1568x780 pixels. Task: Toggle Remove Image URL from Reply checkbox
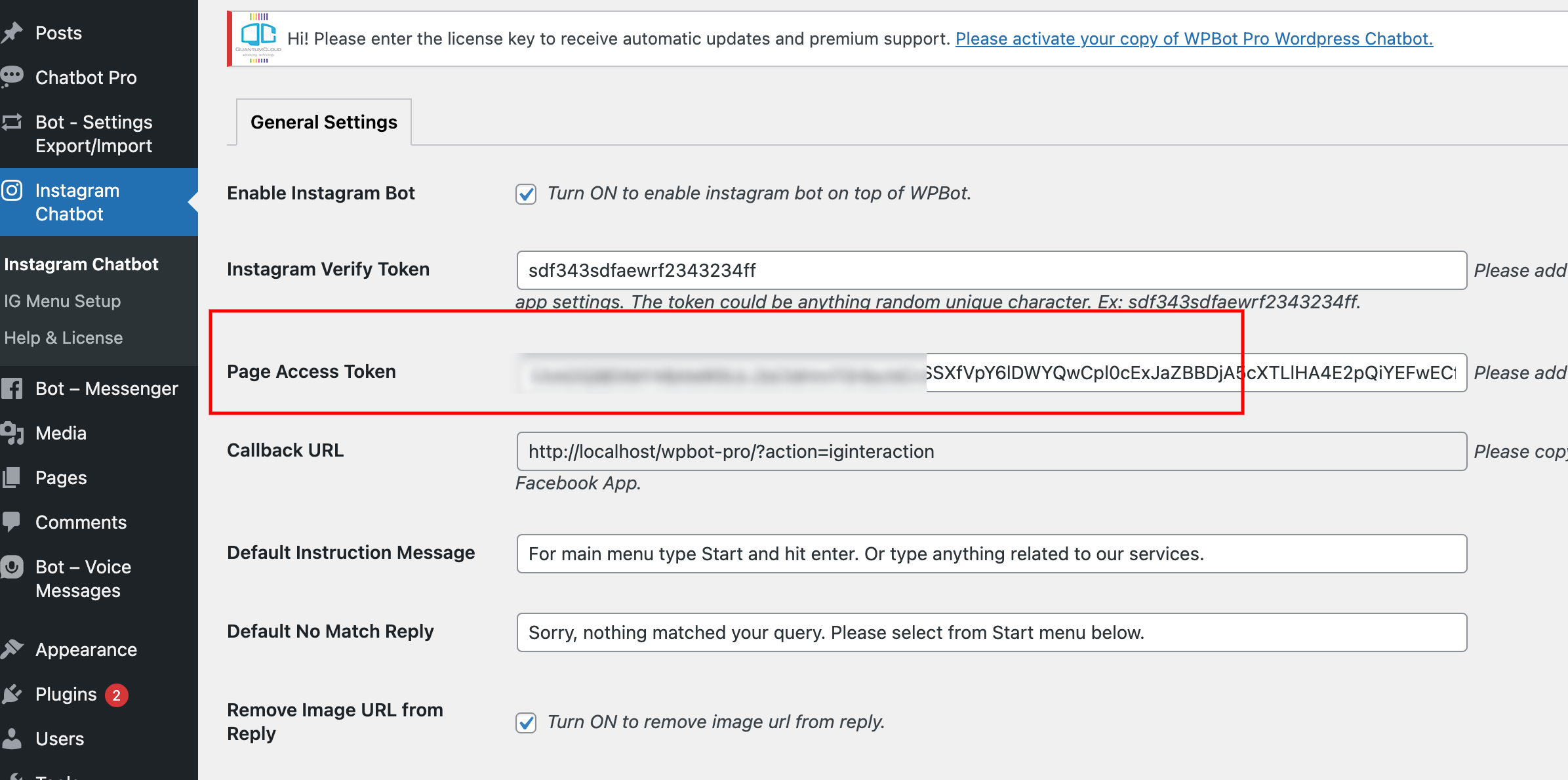(x=526, y=723)
